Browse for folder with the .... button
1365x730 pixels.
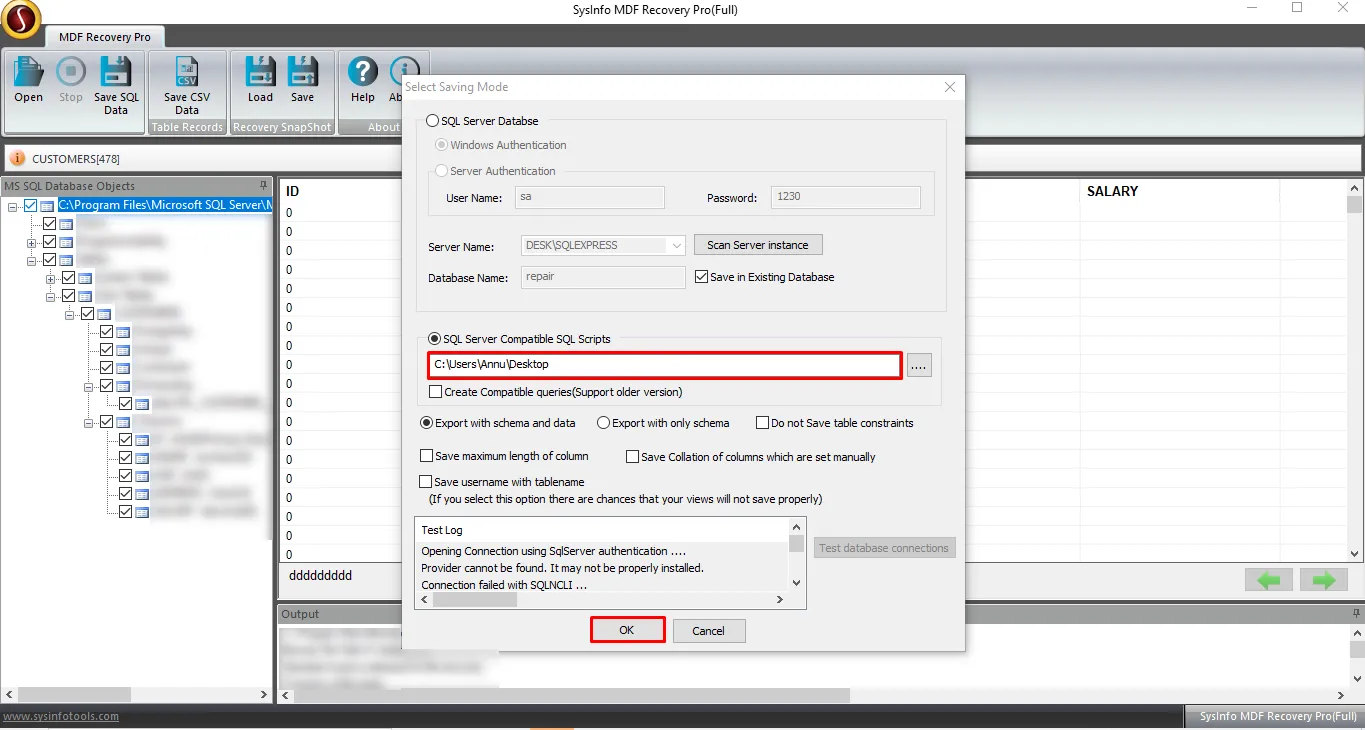point(920,365)
